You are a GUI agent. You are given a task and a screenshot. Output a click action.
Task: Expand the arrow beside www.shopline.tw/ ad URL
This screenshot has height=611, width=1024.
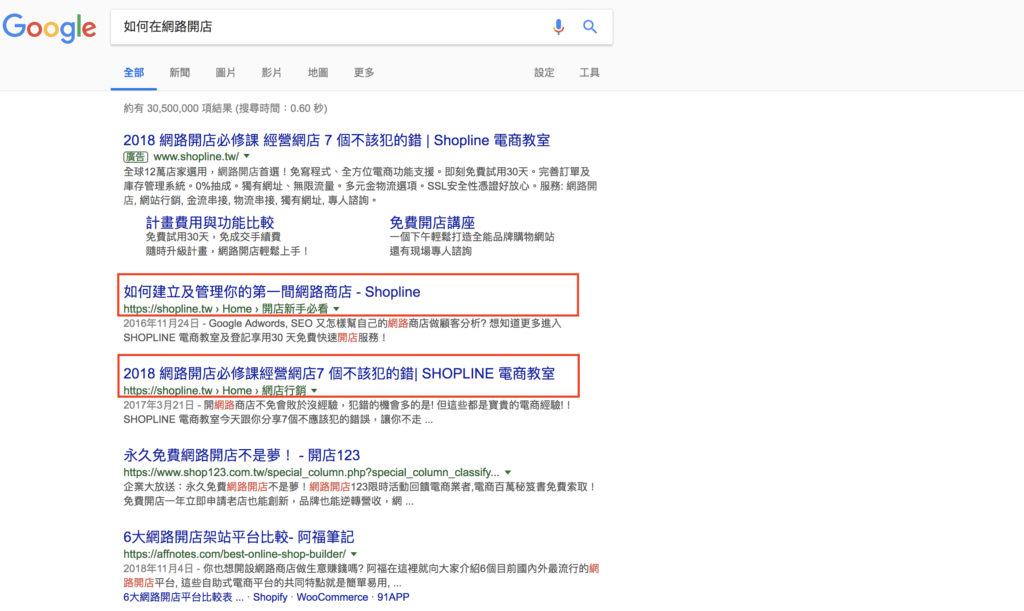coord(246,157)
